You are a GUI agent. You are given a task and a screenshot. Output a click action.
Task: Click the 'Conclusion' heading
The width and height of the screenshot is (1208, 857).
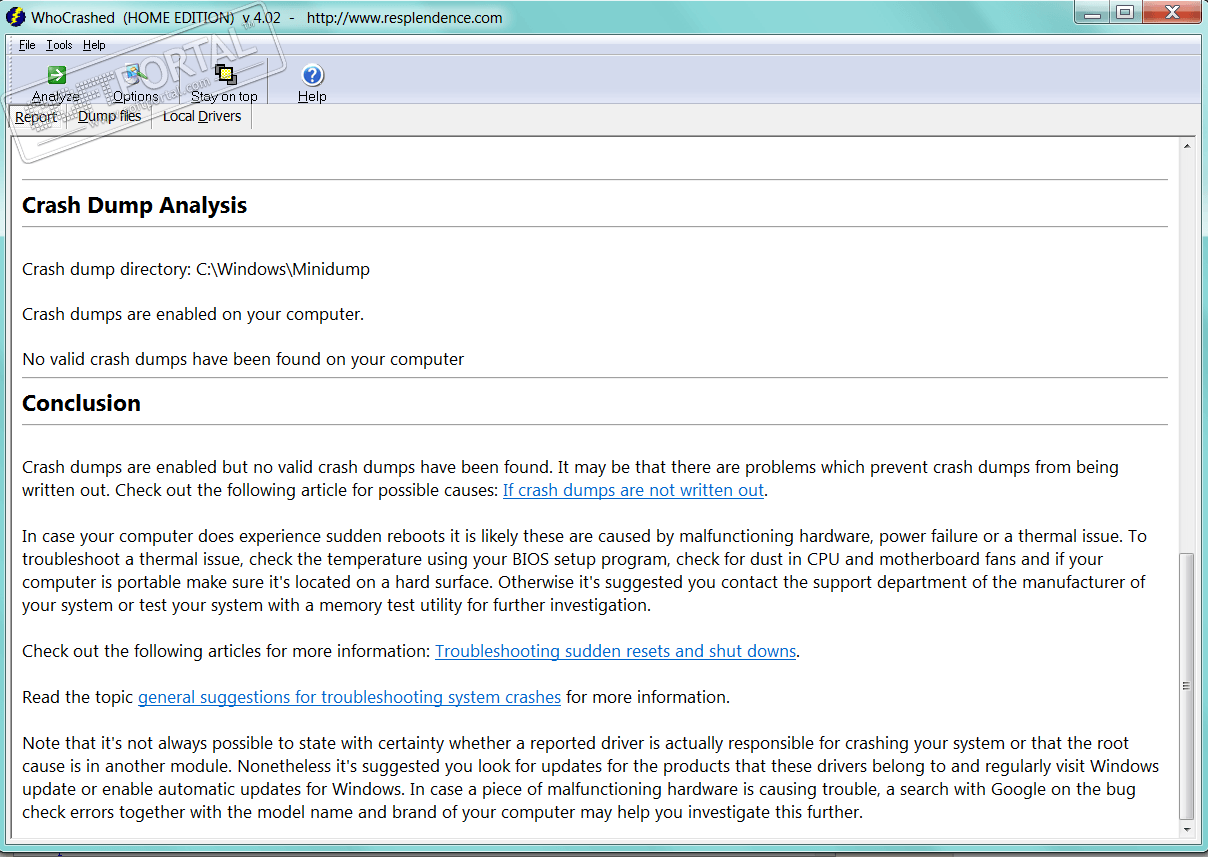click(81, 403)
